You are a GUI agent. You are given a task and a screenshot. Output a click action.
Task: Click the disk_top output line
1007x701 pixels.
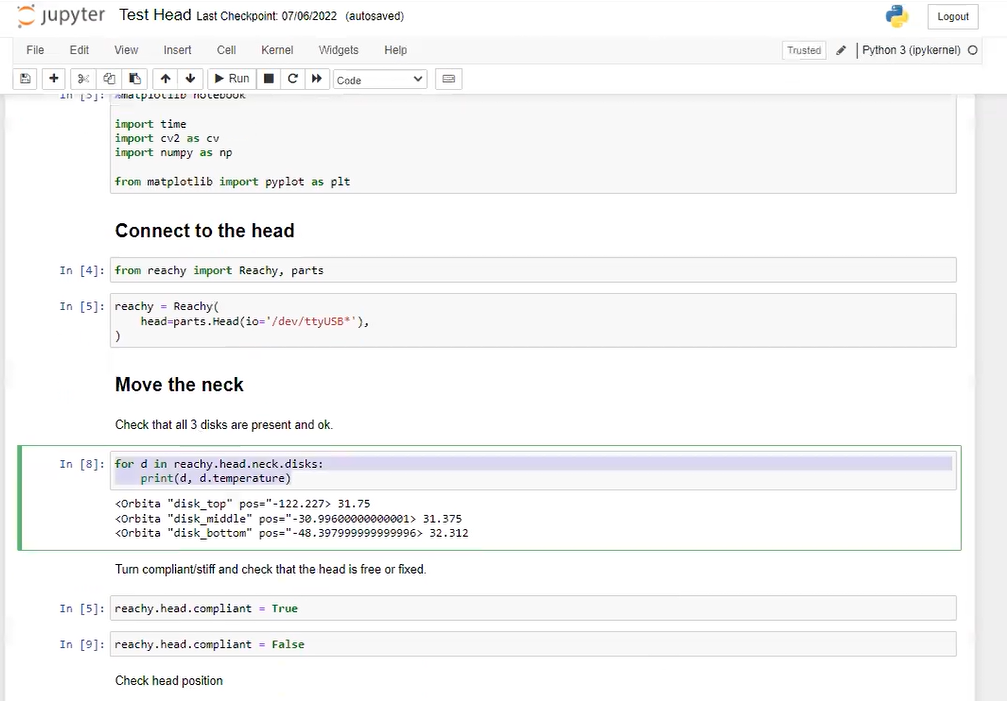pyautogui.click(x=242, y=504)
